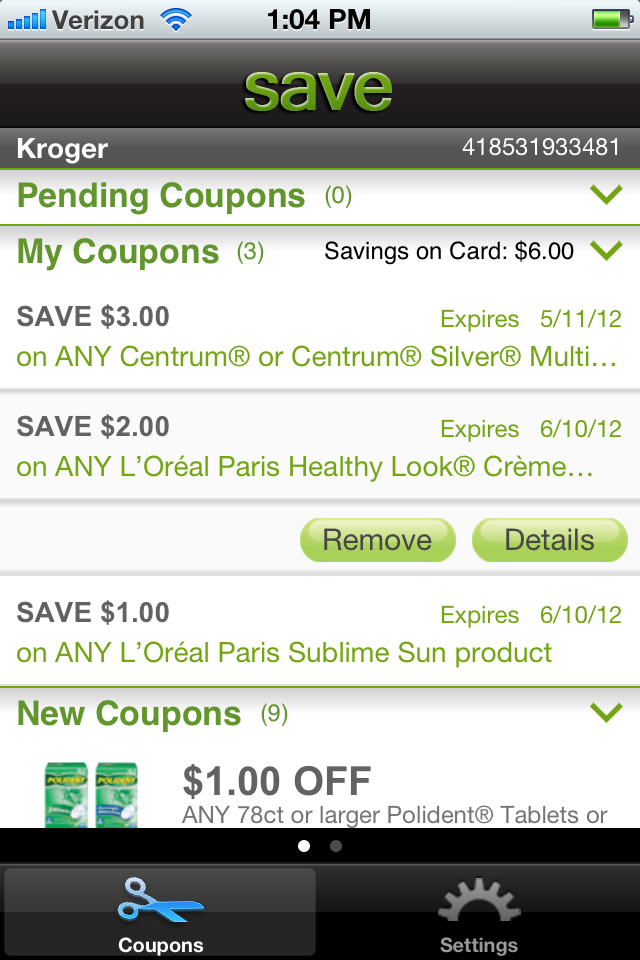The height and width of the screenshot is (960, 640).
Task: Collapse the New Coupons section chevron
Action: coord(606,712)
